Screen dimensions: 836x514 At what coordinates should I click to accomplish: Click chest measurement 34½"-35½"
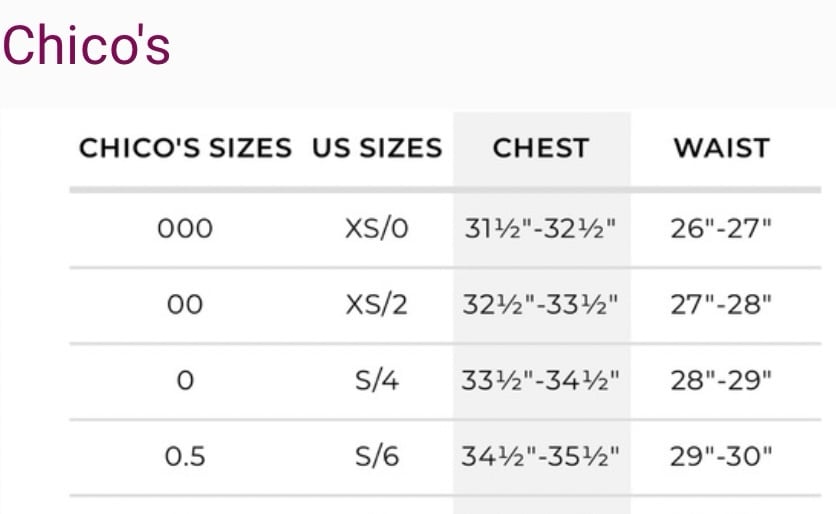(x=540, y=456)
